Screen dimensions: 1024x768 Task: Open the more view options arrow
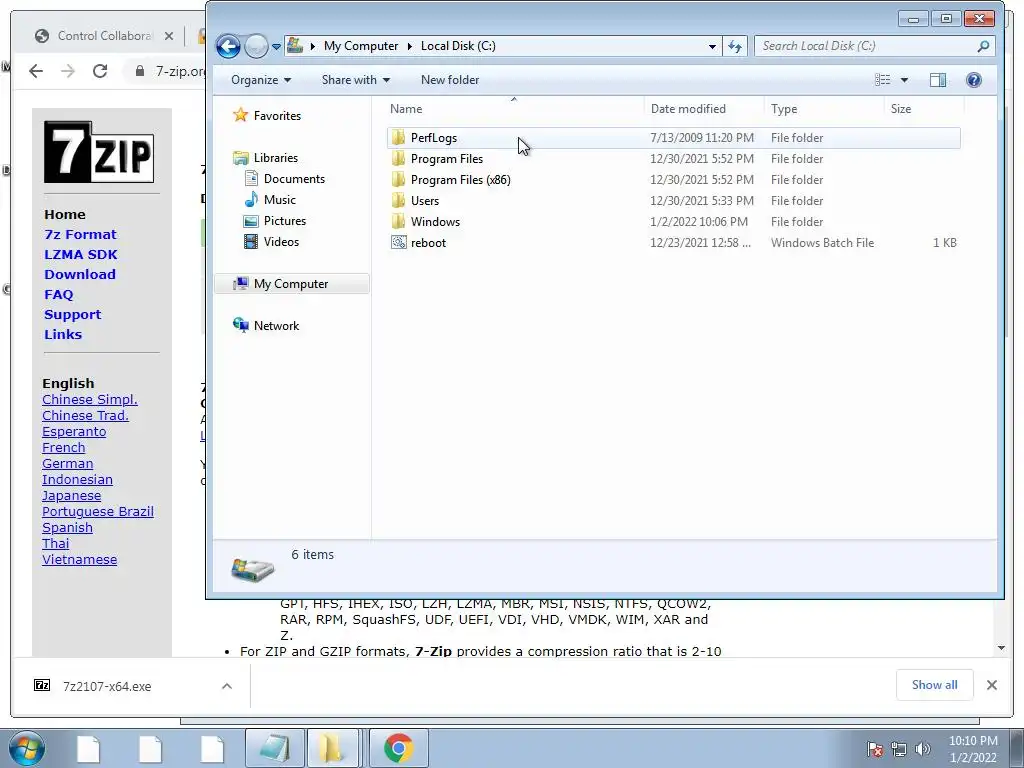904,80
